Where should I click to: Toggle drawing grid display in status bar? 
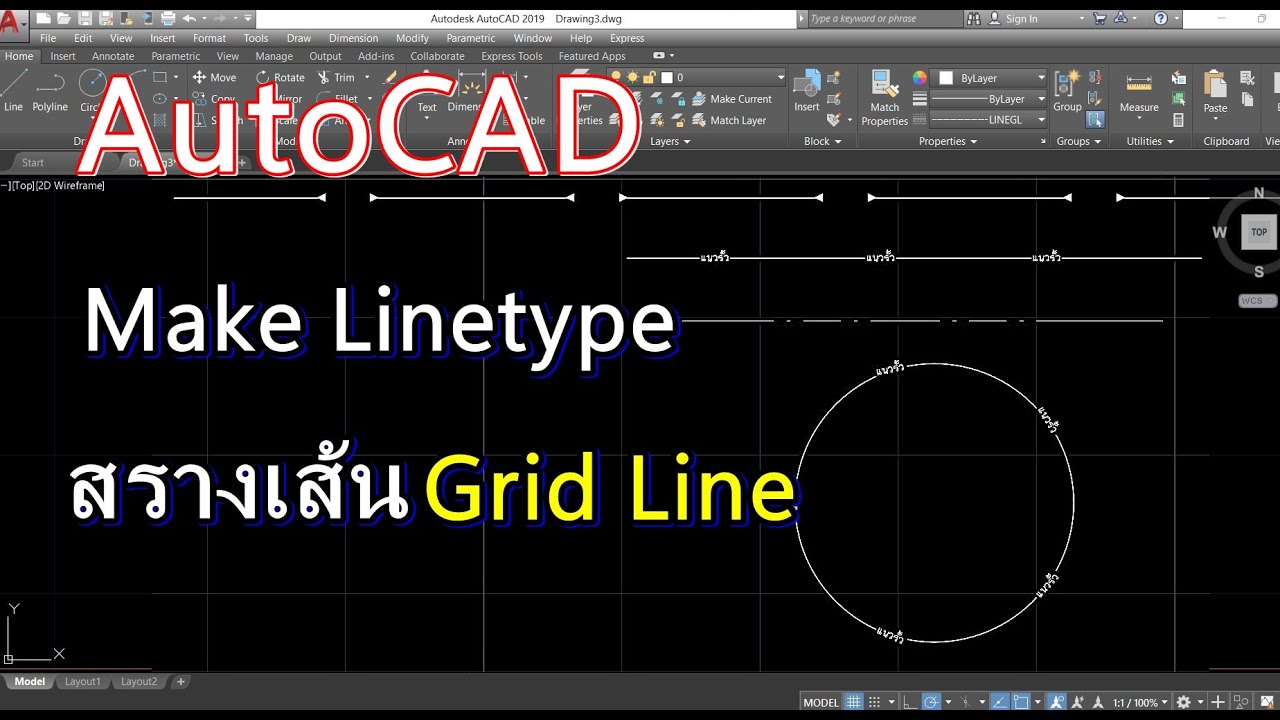tap(853, 702)
